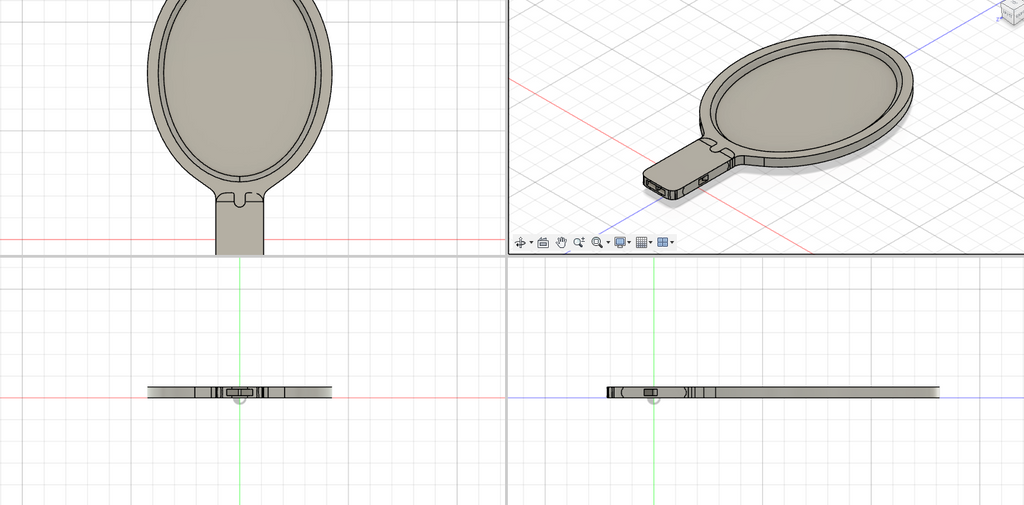Click the Zoom Window fit icon
Image resolution: width=1024 pixels, height=505 pixels.
[596, 242]
